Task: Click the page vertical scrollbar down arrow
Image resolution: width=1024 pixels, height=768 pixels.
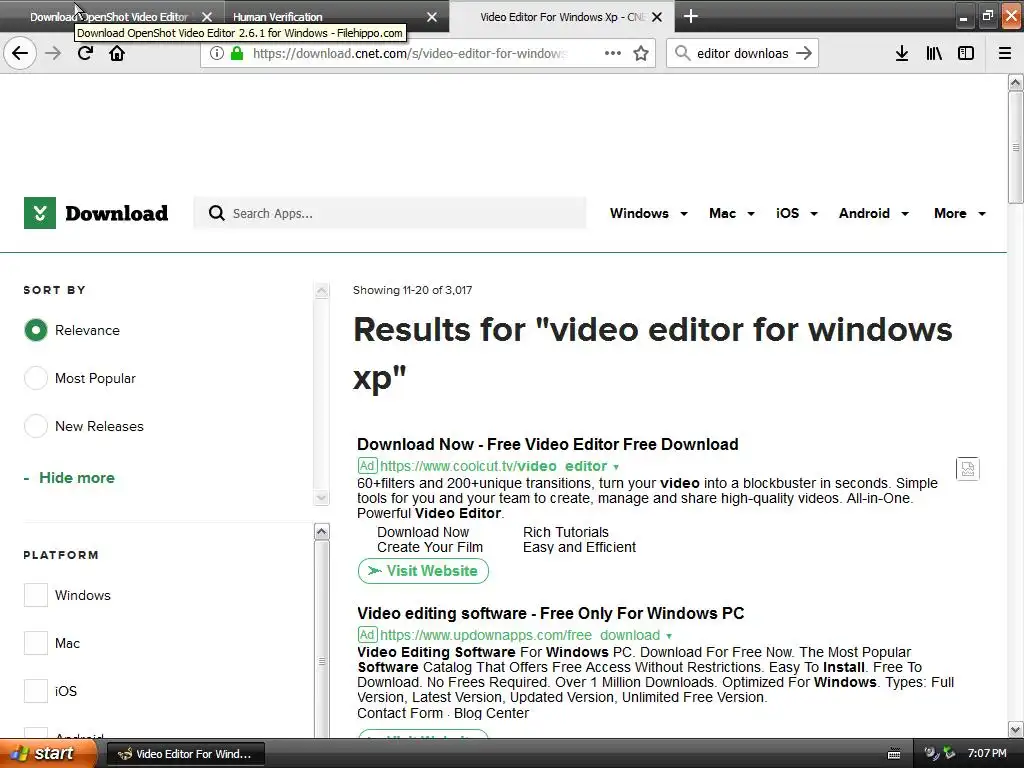Action: 1016,729
